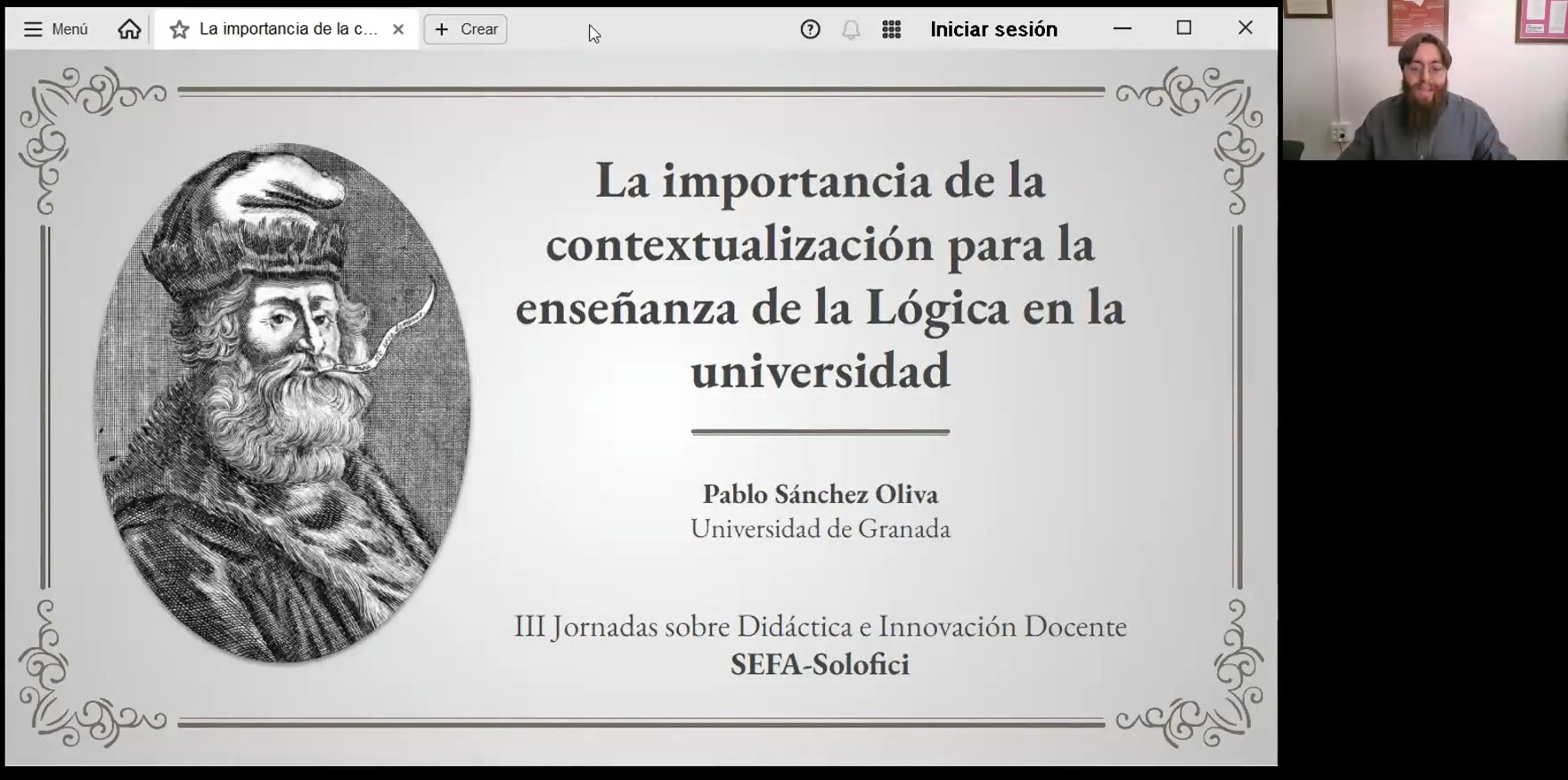Click the text 'SEFA-Solofici'
Viewport: 1568px width, 780px height.
pyautogui.click(x=821, y=664)
